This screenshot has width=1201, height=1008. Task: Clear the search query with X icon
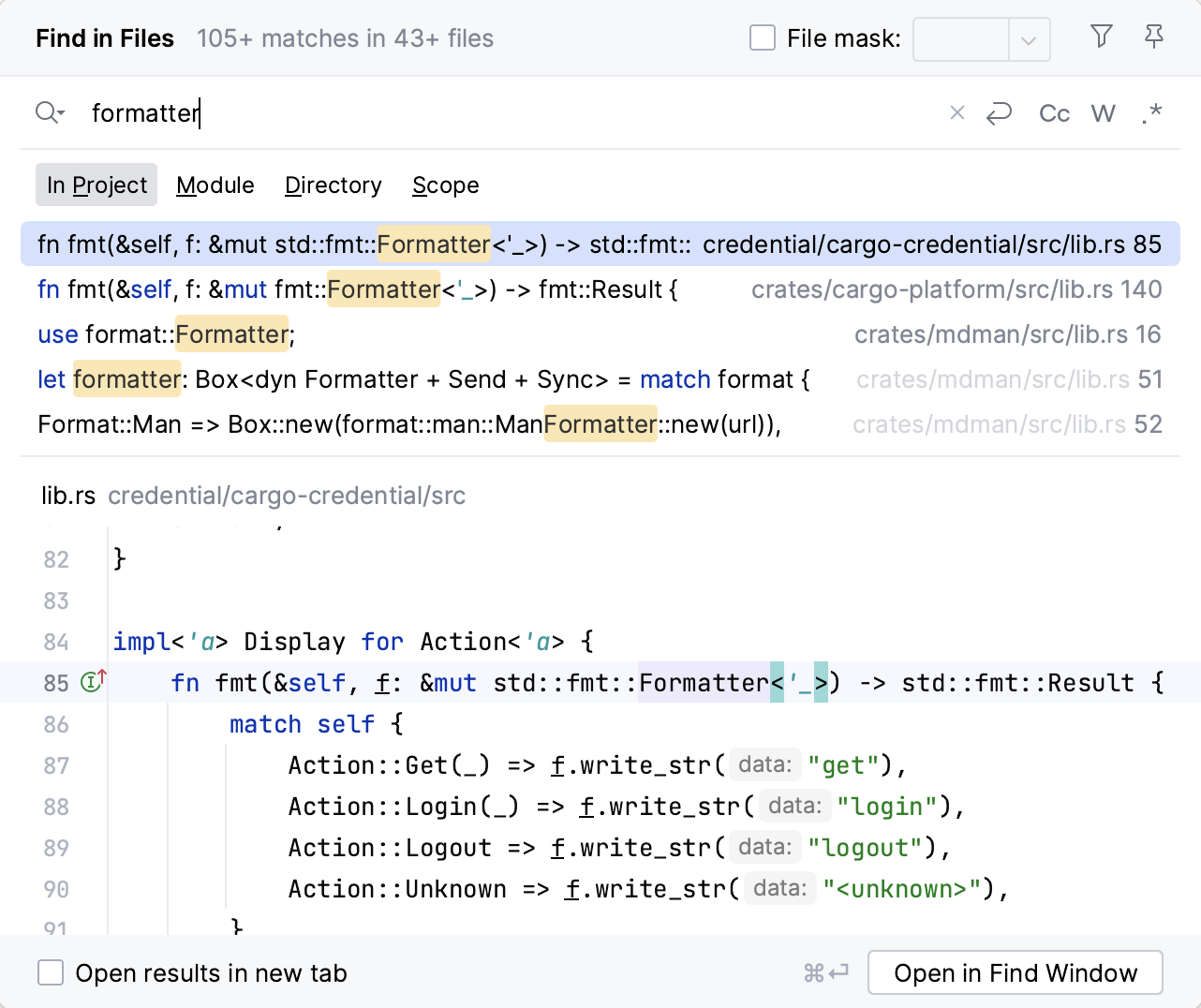956,112
